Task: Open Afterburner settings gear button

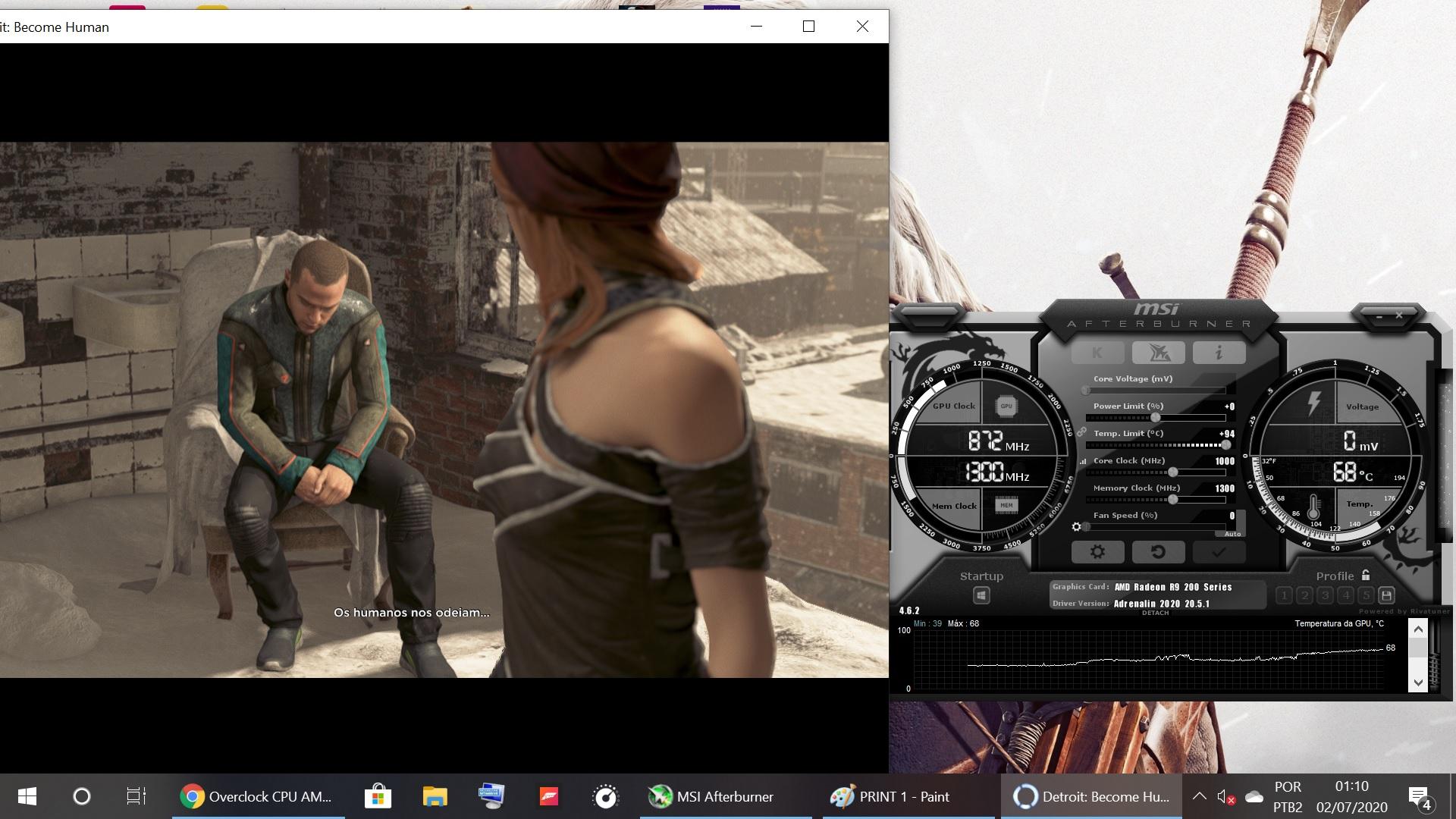Action: tap(1097, 552)
